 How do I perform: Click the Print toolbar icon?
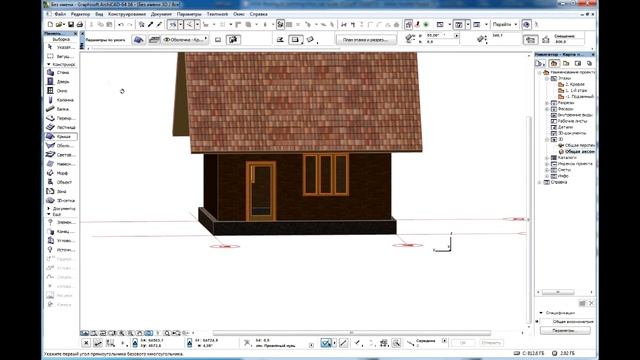(80, 25)
